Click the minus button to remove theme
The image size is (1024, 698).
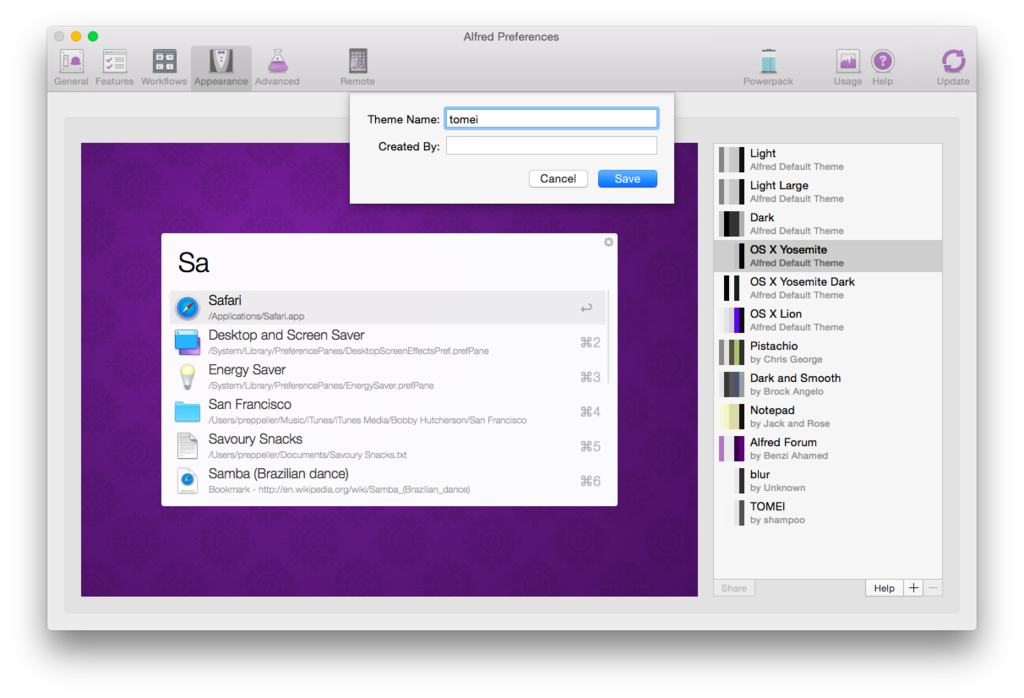pyautogui.click(x=933, y=588)
